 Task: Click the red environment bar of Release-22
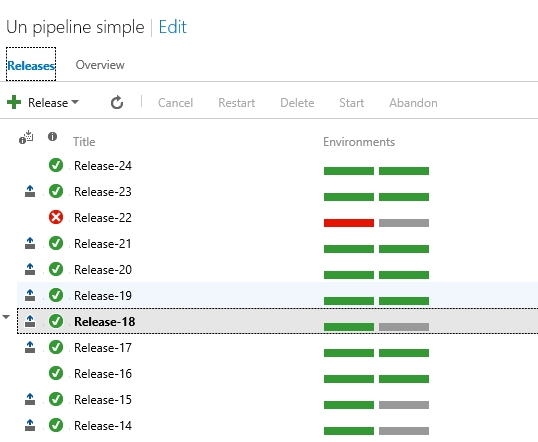349,223
